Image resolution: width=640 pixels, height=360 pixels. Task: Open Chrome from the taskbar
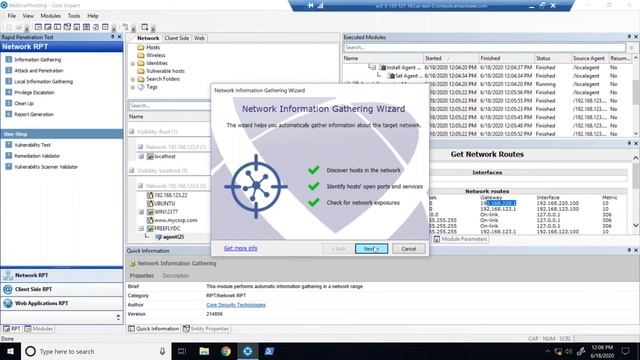pyautogui.click(x=226, y=351)
